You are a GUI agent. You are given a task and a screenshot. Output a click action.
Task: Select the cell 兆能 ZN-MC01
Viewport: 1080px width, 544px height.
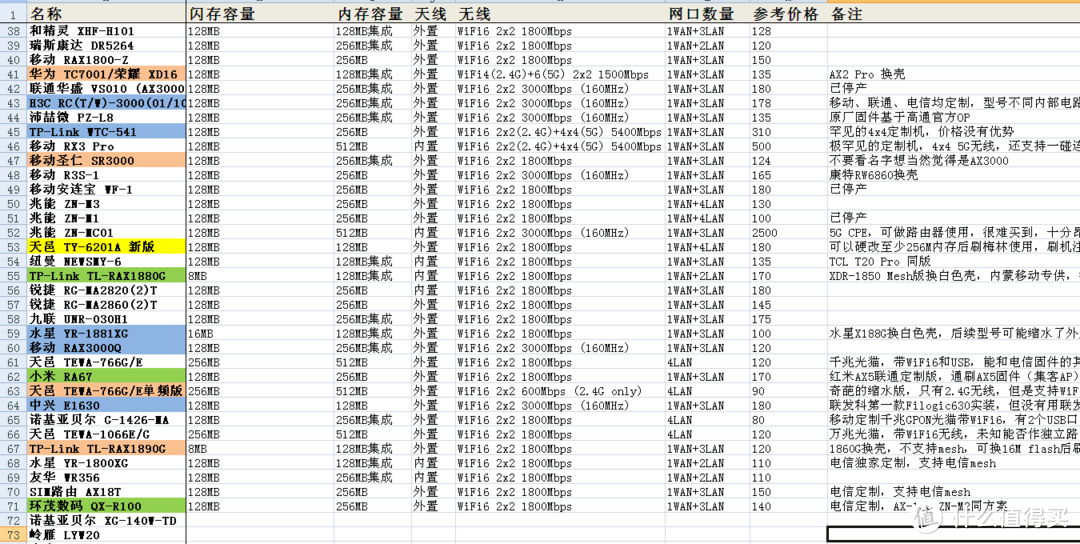coord(106,233)
